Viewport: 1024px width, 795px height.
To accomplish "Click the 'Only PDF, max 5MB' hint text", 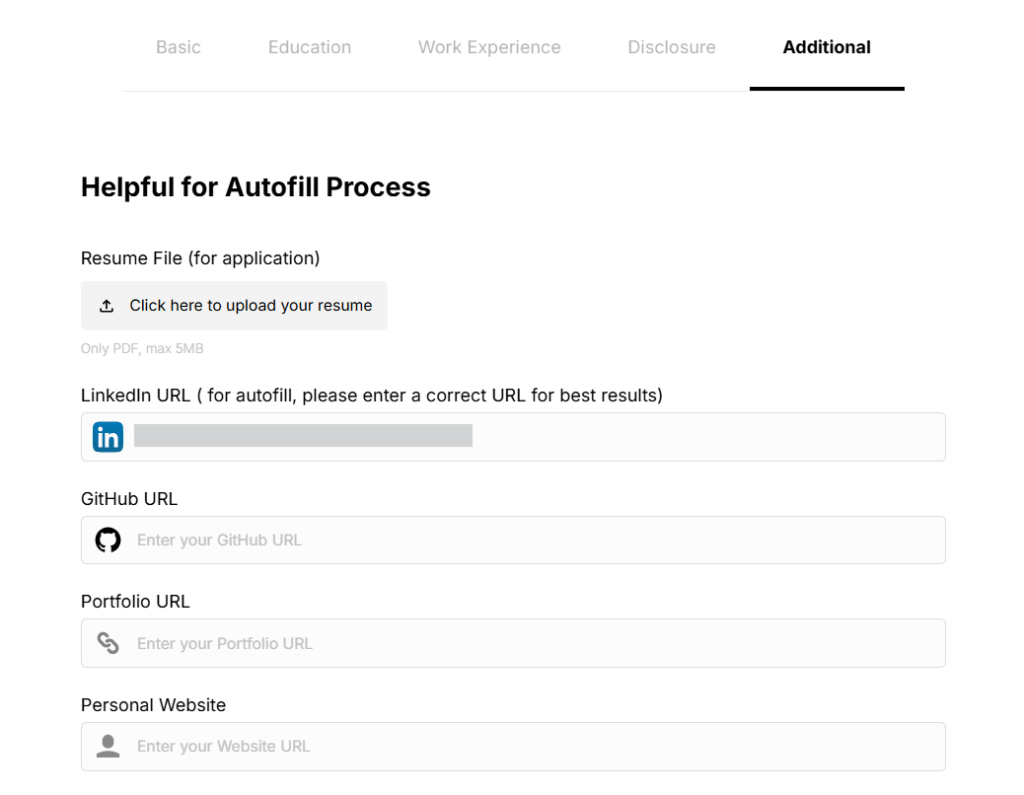I will [x=142, y=349].
